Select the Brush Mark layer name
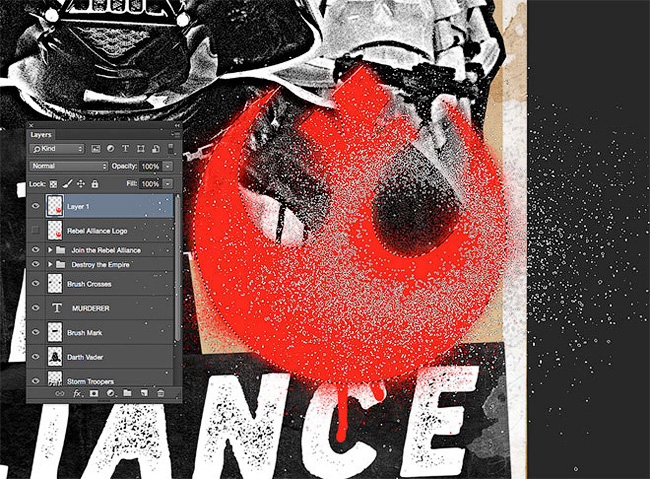The height and width of the screenshot is (479, 650). tap(85, 333)
